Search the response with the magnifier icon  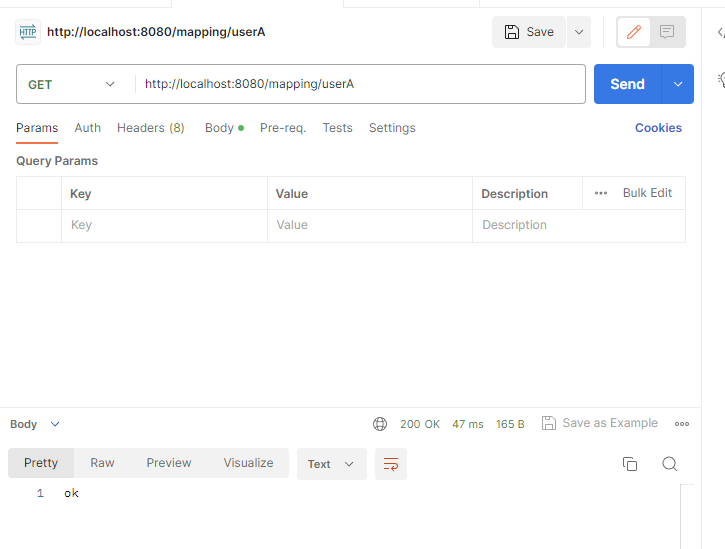tap(670, 464)
